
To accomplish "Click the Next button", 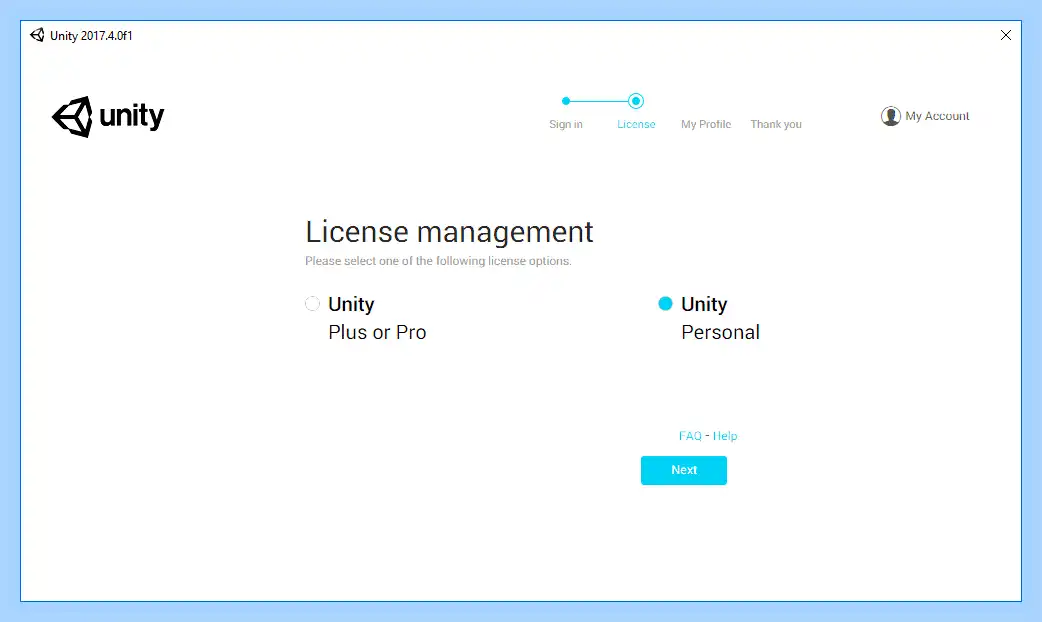I will (684, 470).
